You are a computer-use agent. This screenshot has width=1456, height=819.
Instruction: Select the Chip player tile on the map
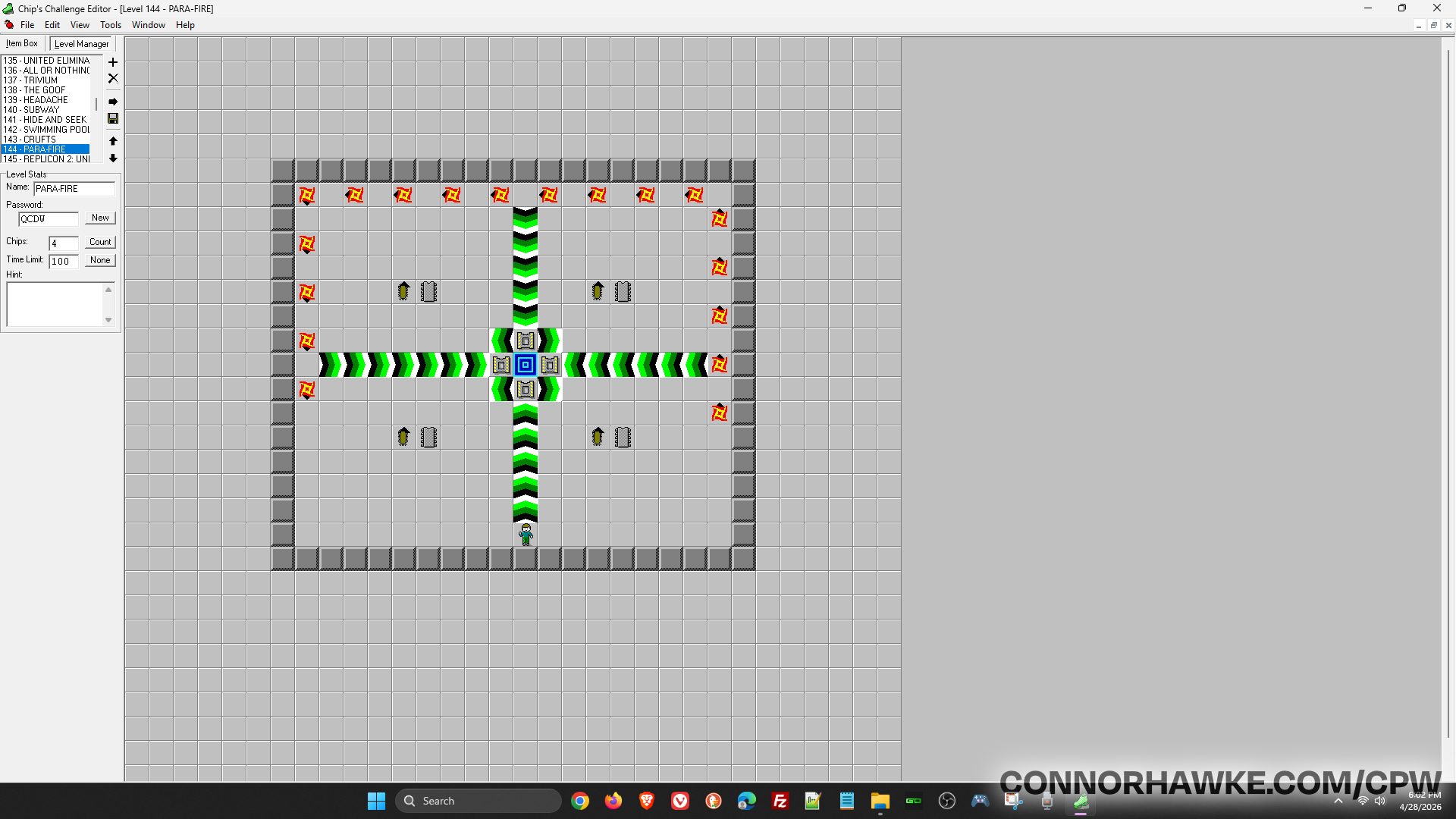coord(526,535)
